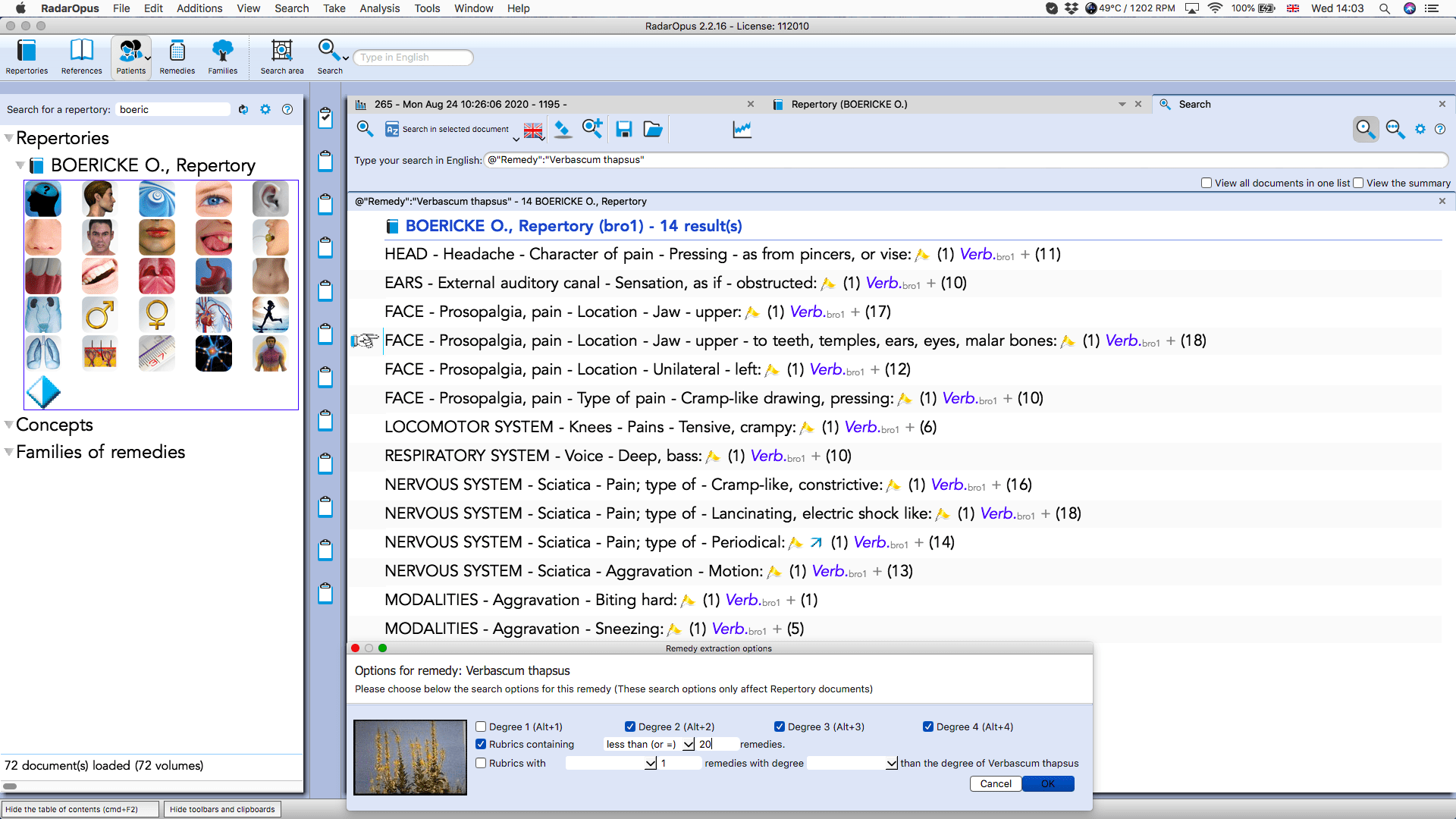
Task: Check View all documents in one list
Action: click(1207, 183)
